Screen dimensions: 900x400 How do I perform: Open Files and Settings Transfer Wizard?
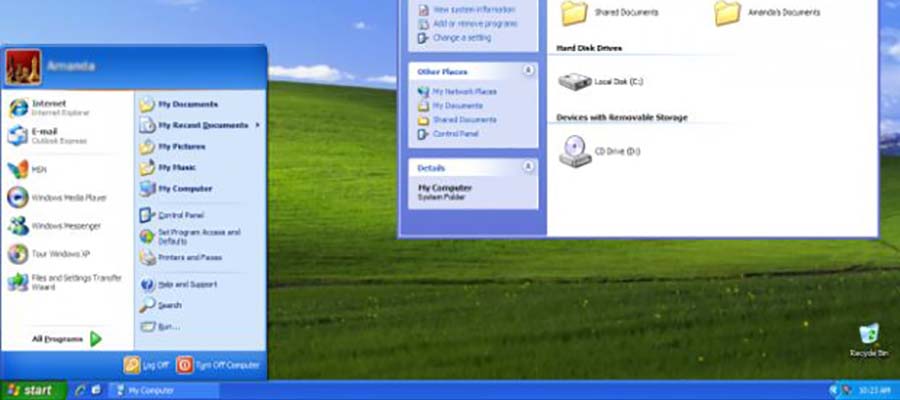[68, 282]
